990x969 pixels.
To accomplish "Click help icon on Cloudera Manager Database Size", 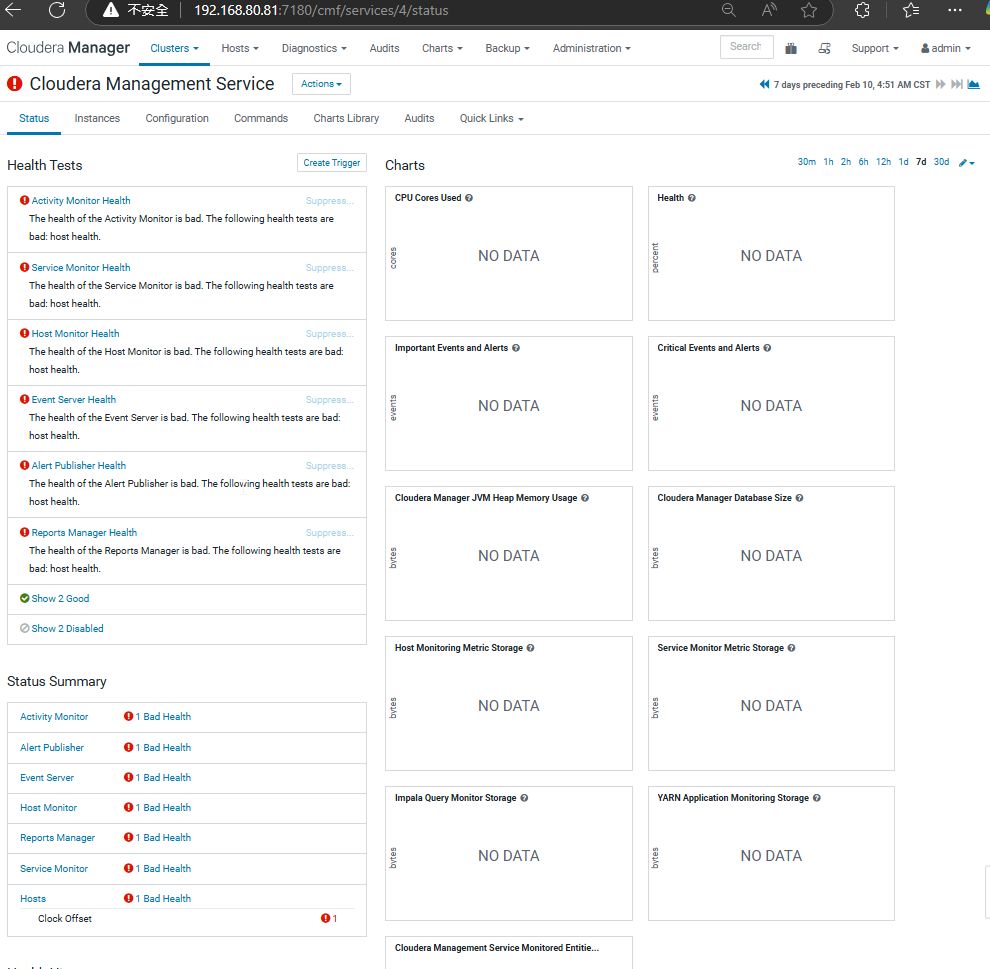I will 799,497.
